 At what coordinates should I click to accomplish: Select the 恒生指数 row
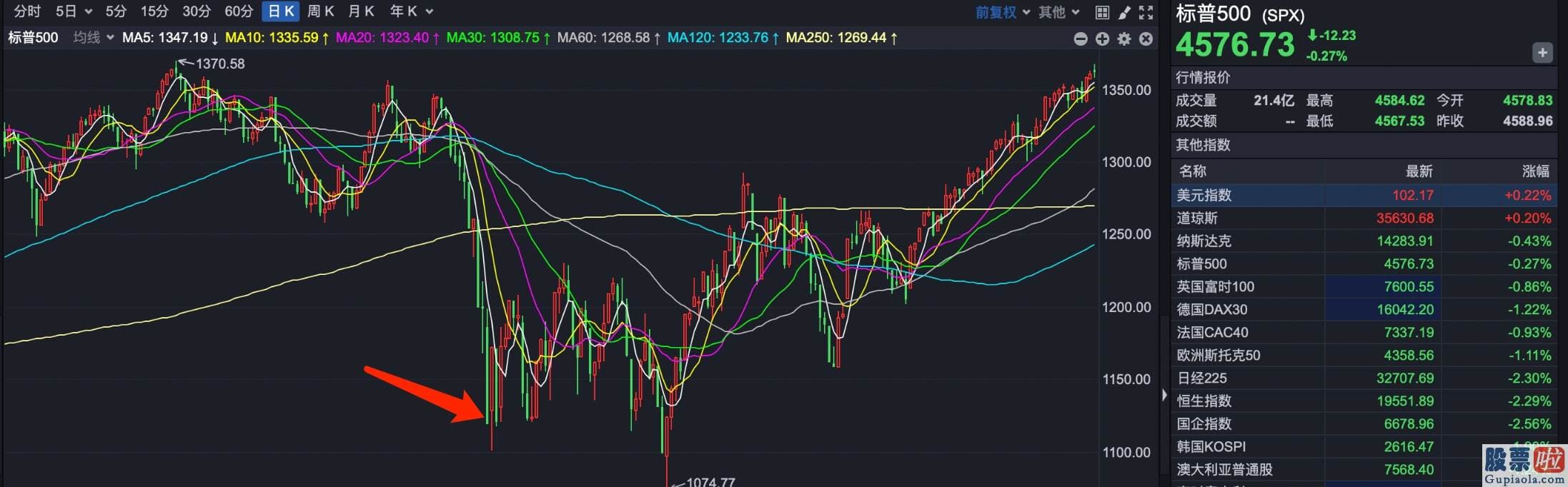pos(1364,401)
